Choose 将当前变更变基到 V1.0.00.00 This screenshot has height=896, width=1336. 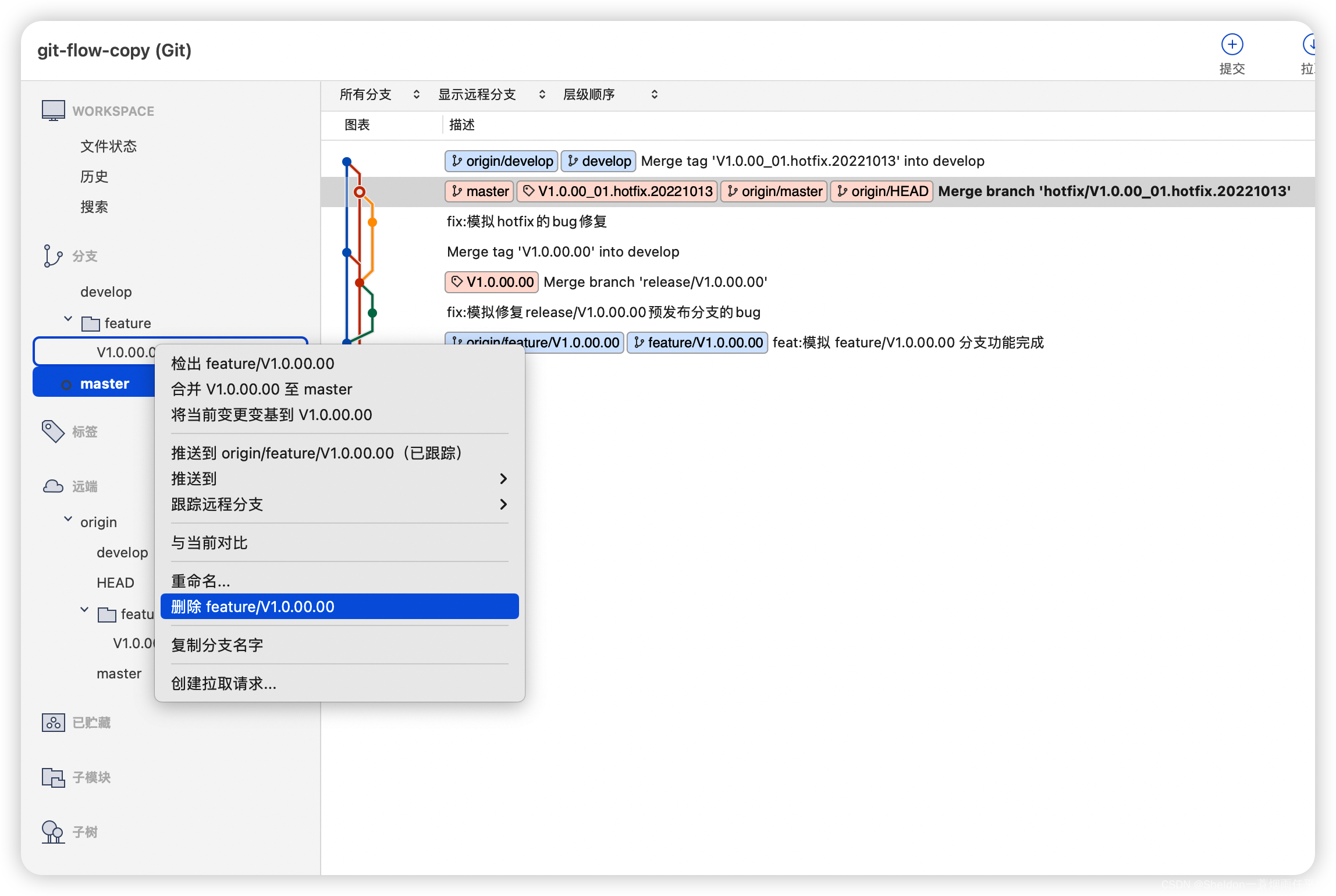(339, 415)
